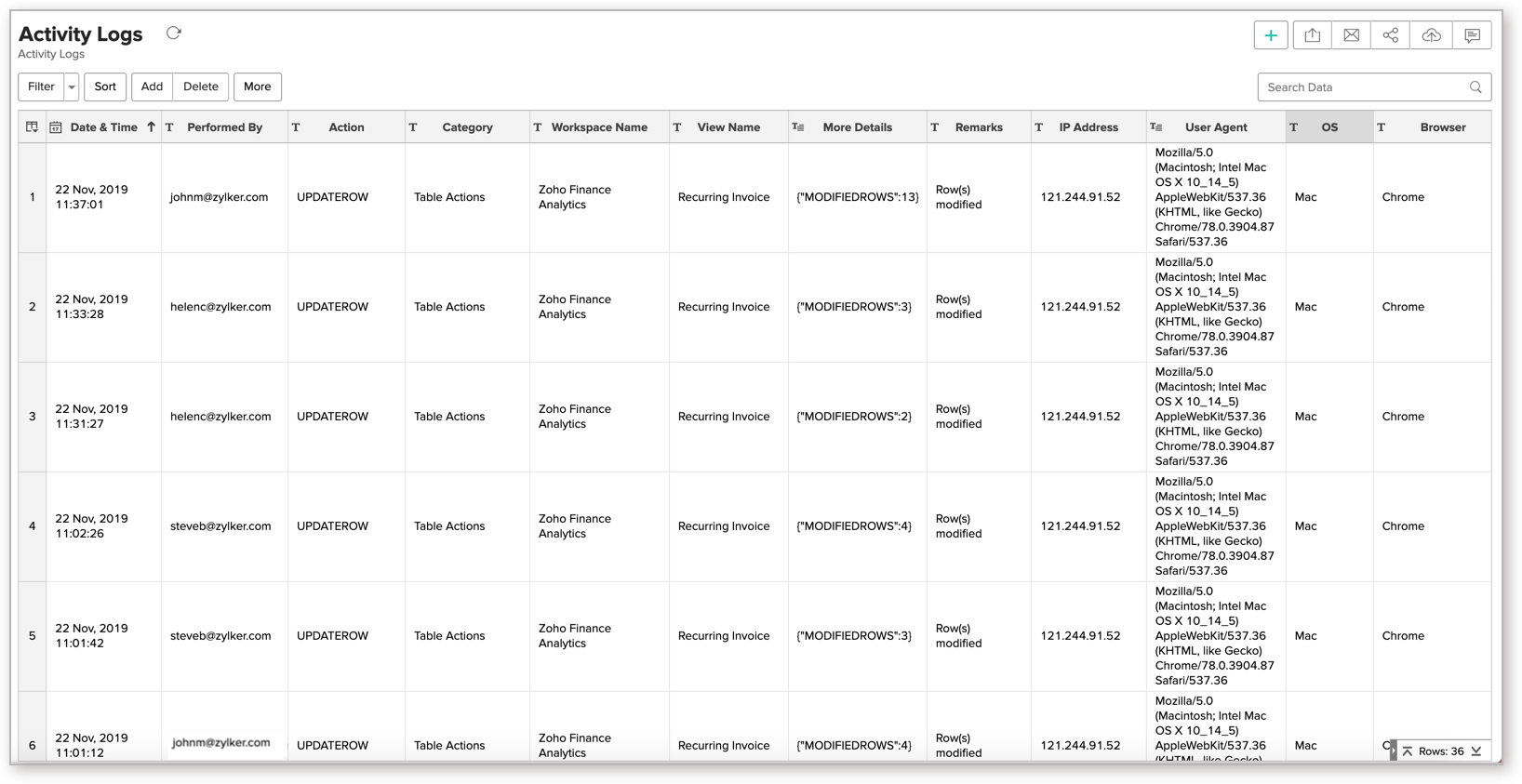
Task: Click the refresh icon beside Activity Logs
Action: [174, 33]
